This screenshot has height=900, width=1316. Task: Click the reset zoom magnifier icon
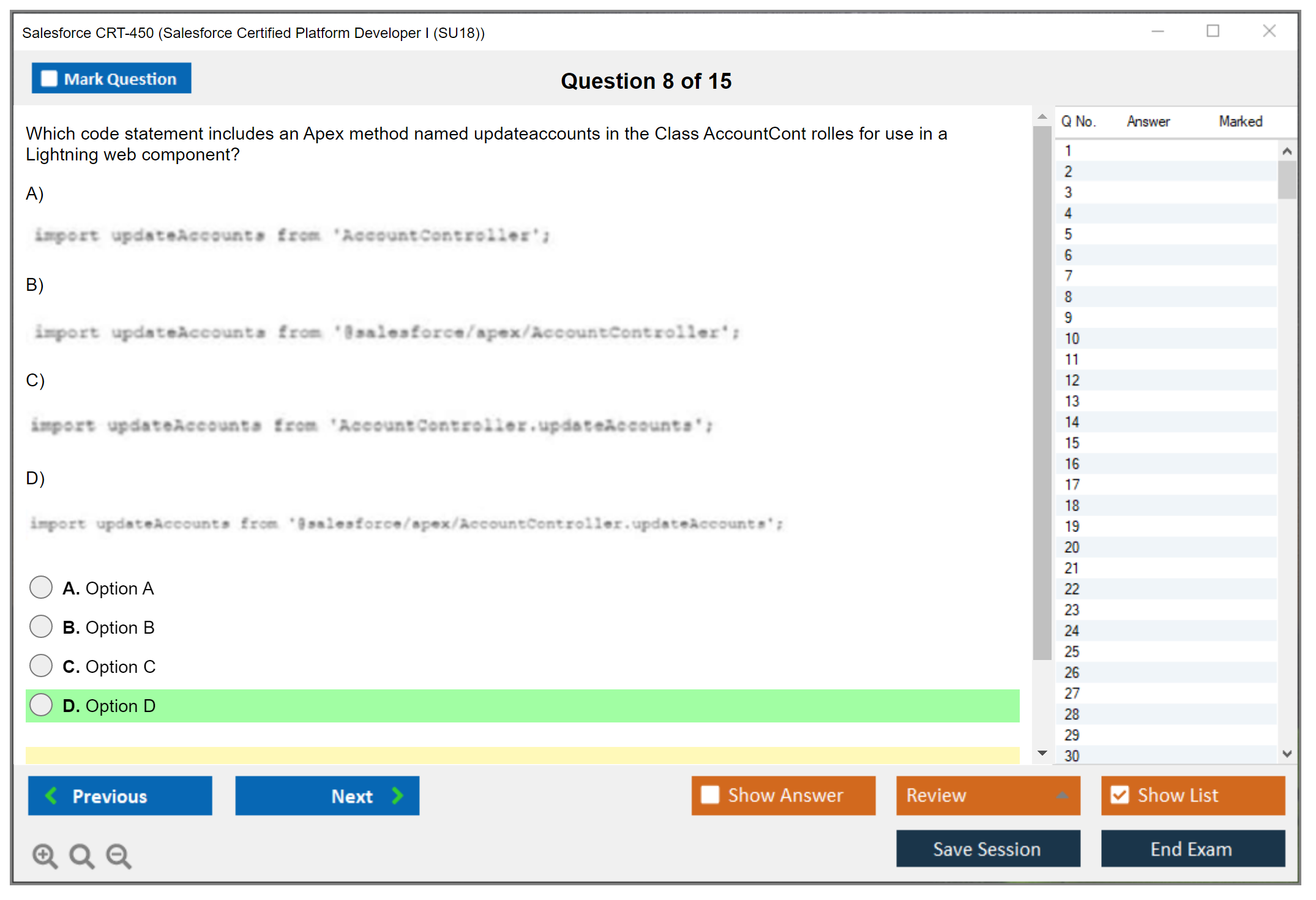(x=81, y=855)
